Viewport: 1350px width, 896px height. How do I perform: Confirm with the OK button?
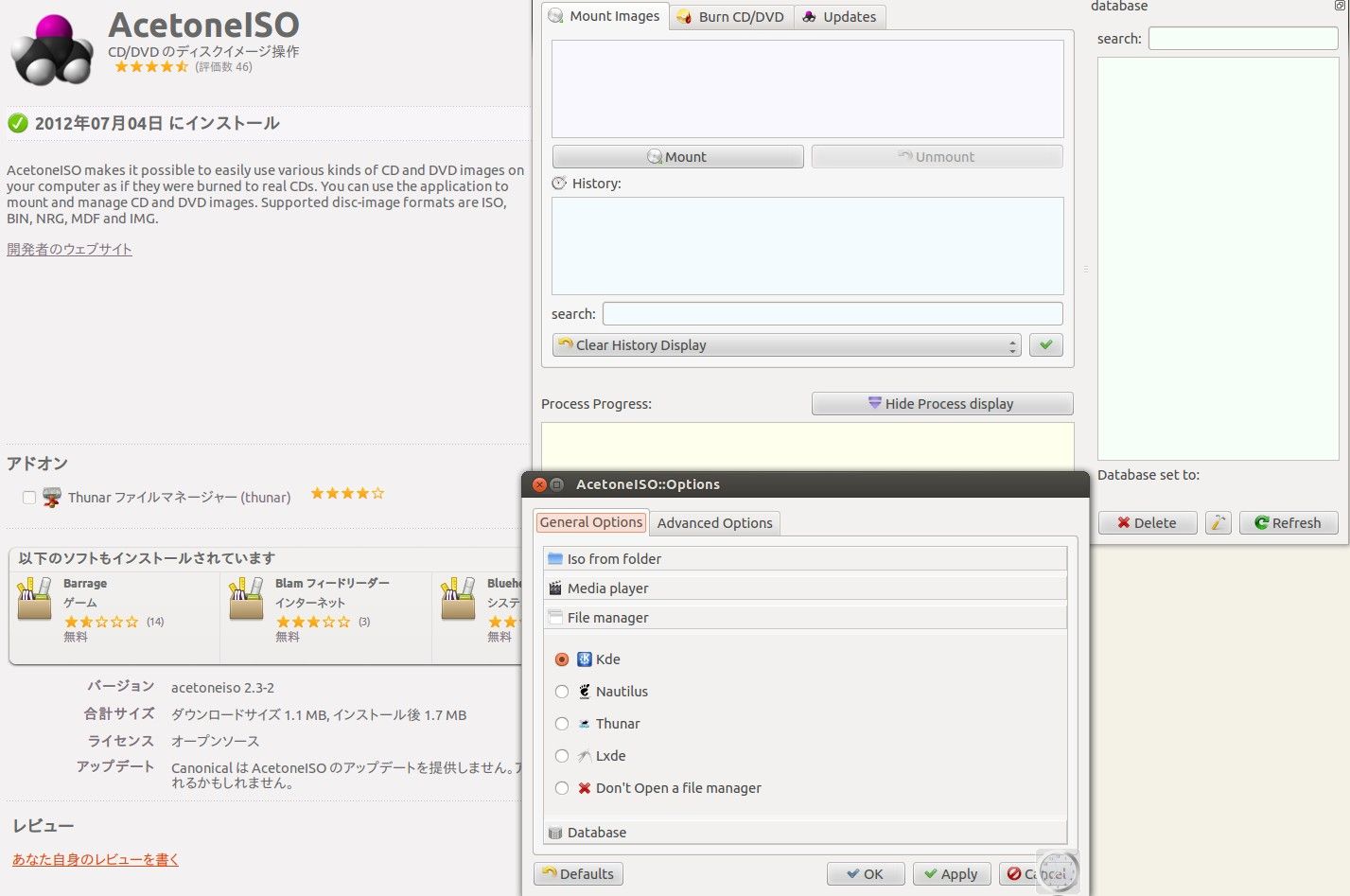[866, 874]
